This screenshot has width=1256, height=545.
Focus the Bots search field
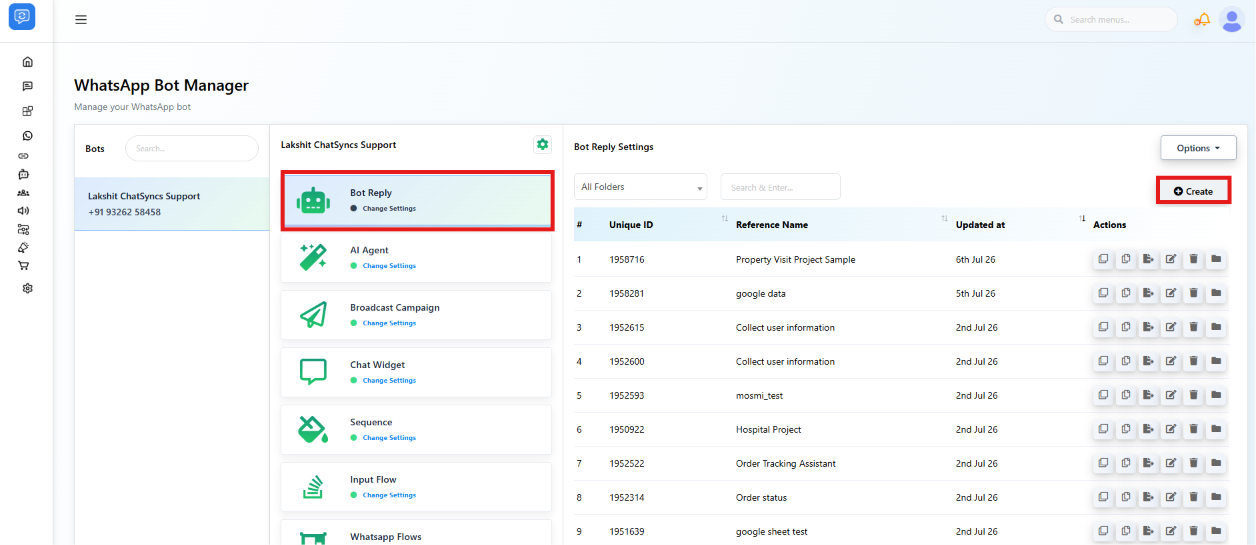pos(191,148)
